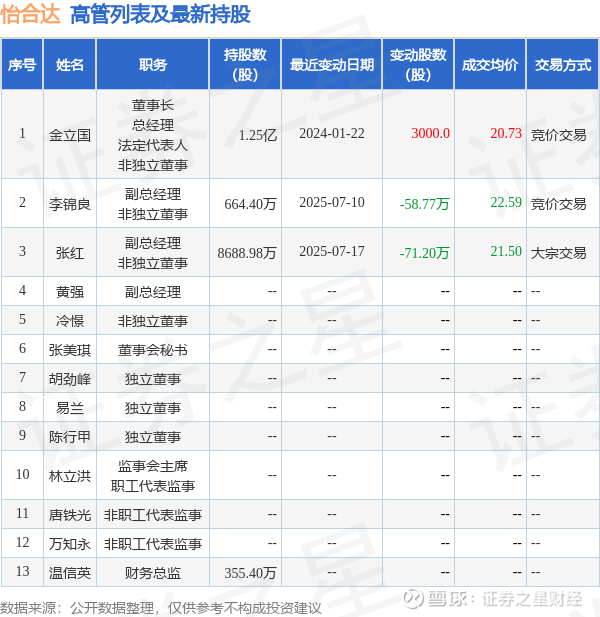The height and width of the screenshot is (617, 600).
Task: Click the 董事长 position text
Action: [x=153, y=105]
